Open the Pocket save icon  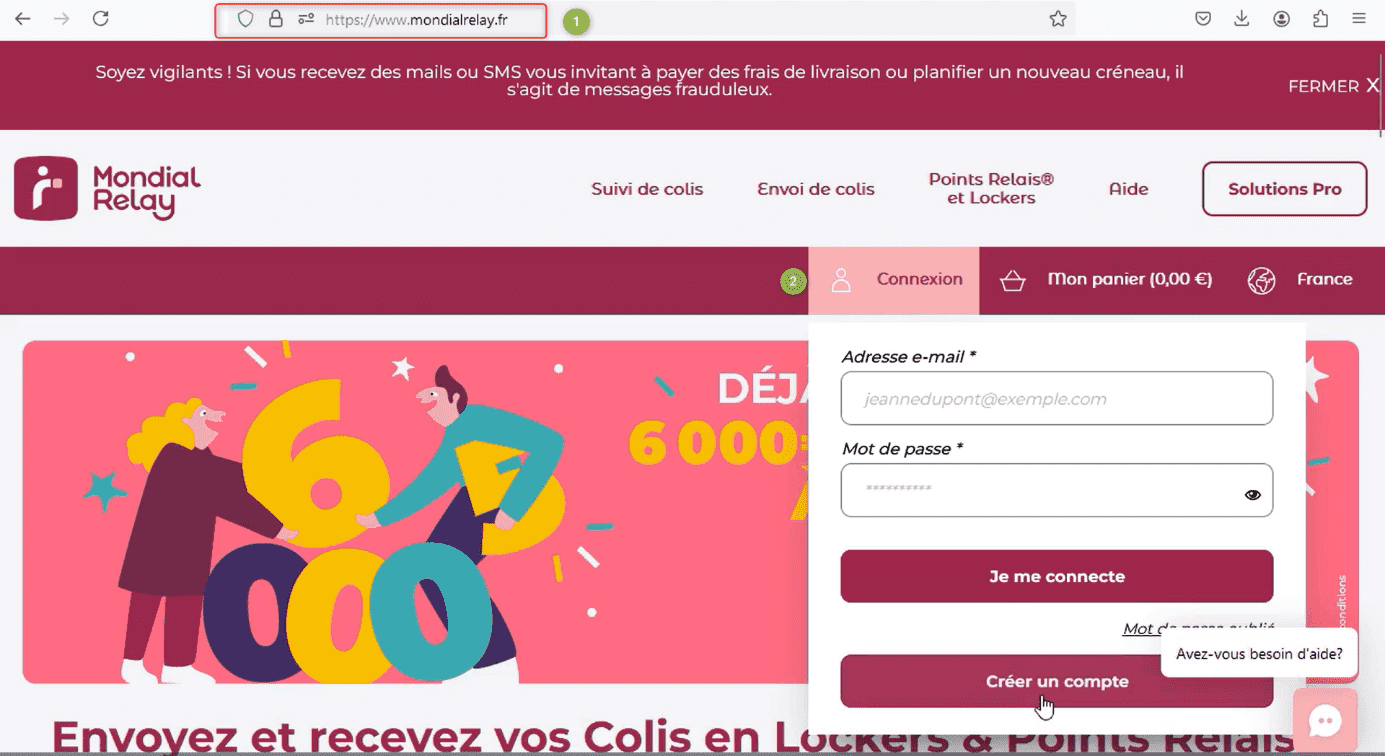(1204, 19)
